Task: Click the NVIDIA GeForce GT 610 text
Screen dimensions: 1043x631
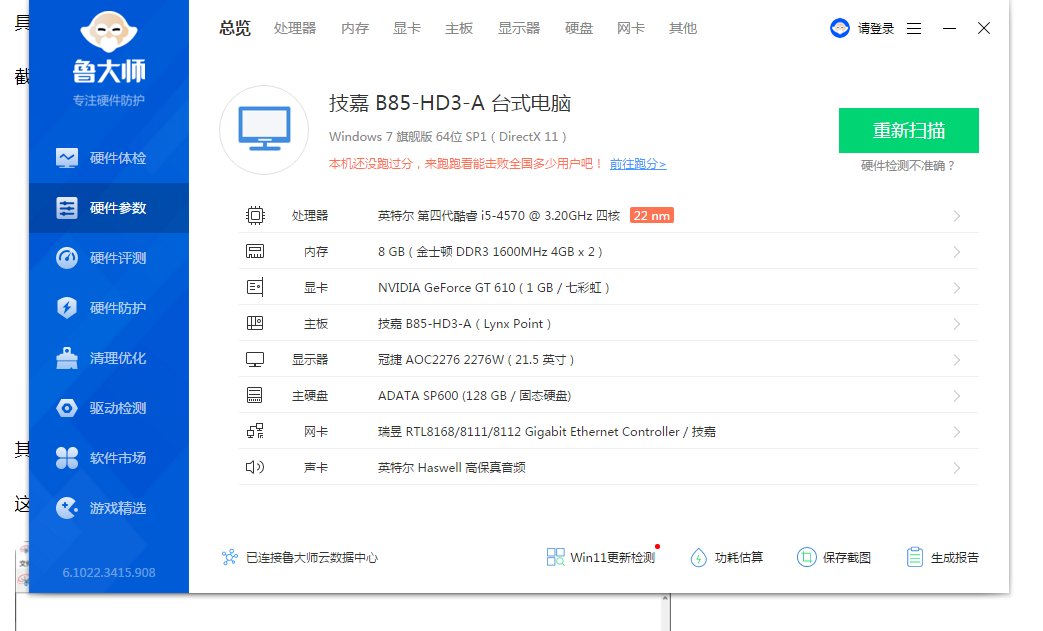Action: point(494,287)
